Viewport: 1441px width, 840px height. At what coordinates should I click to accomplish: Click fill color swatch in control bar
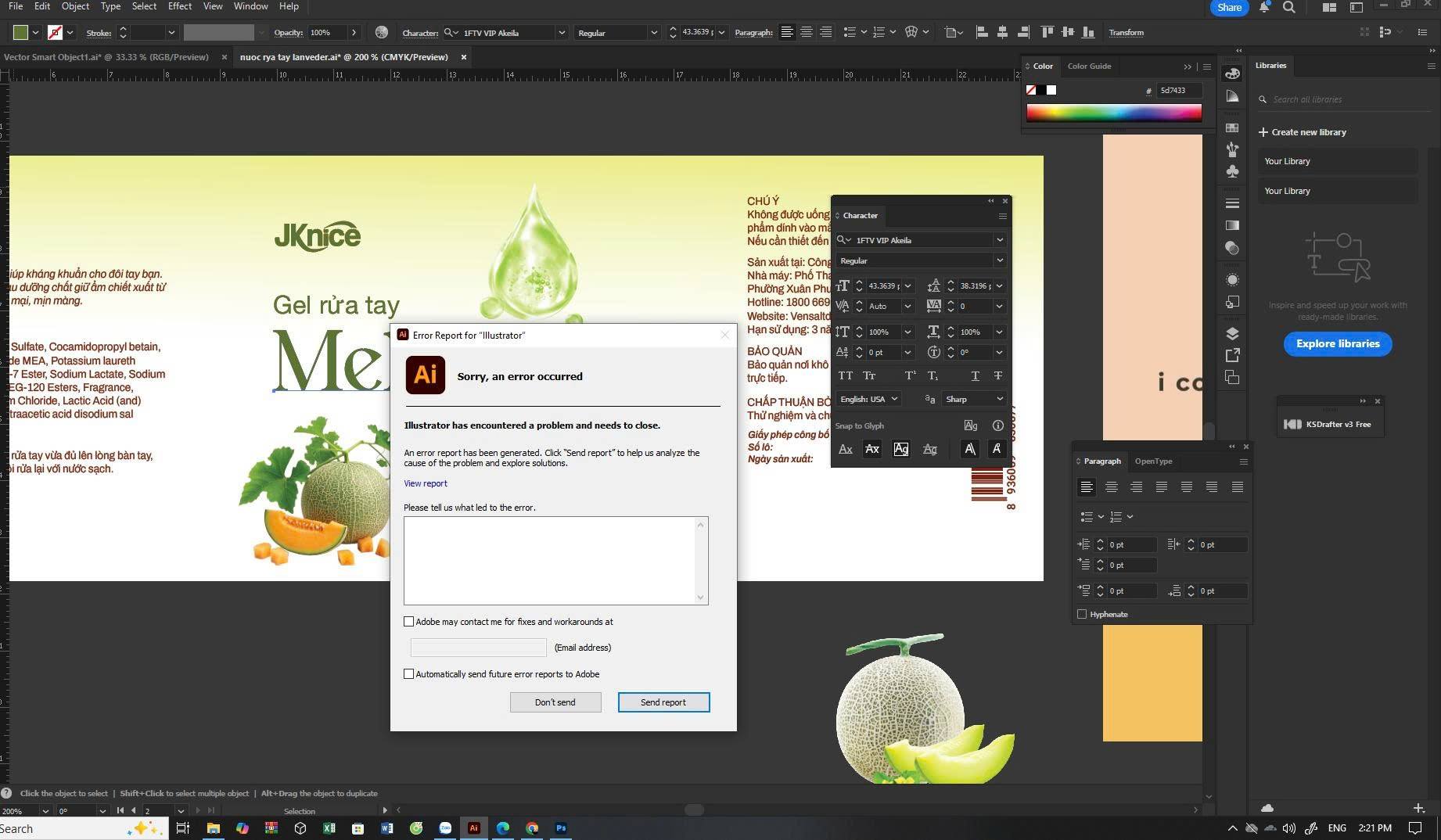click(x=21, y=32)
